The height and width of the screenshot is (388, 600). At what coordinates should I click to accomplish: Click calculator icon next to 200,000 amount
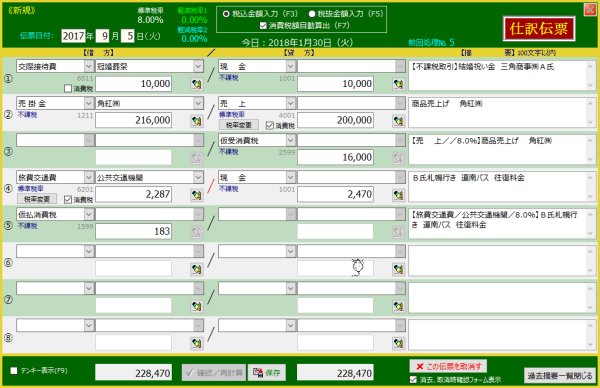[x=398, y=121]
